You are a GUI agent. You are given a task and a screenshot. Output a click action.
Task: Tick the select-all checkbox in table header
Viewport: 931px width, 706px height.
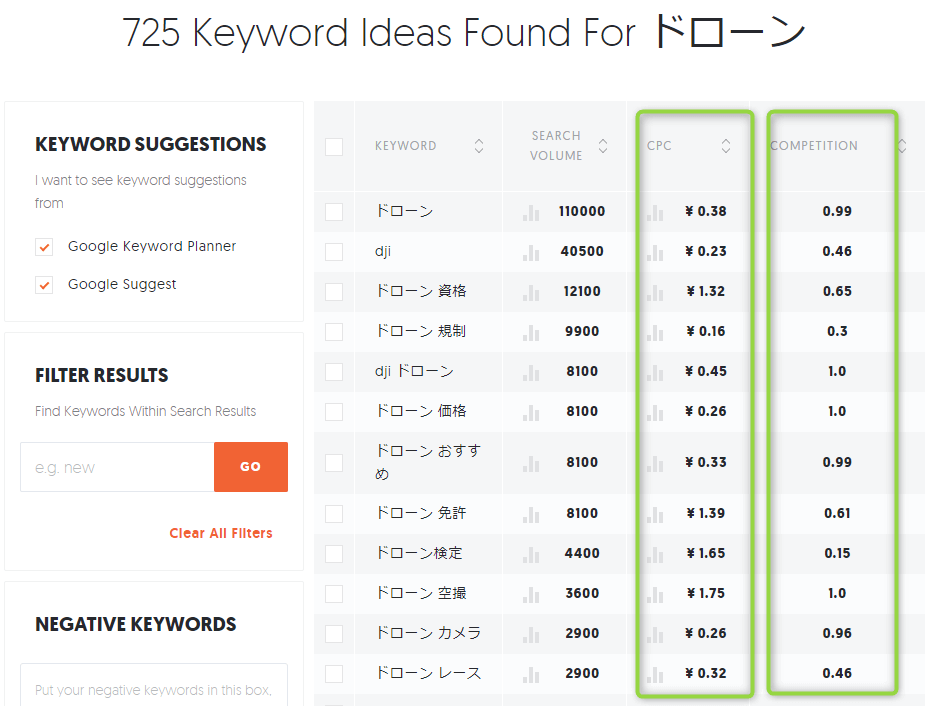point(334,147)
